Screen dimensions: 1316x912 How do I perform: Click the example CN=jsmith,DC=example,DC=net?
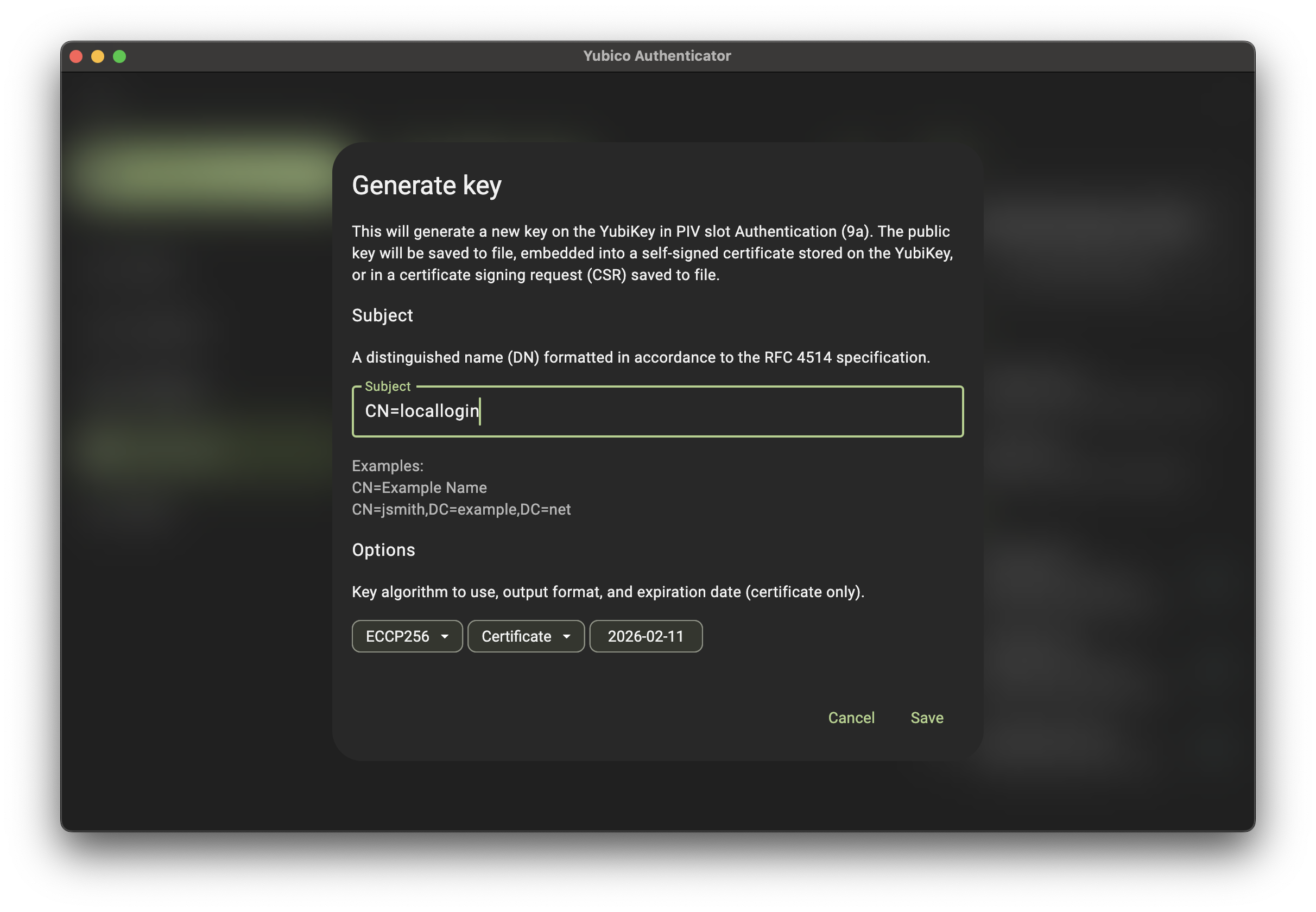(461, 509)
